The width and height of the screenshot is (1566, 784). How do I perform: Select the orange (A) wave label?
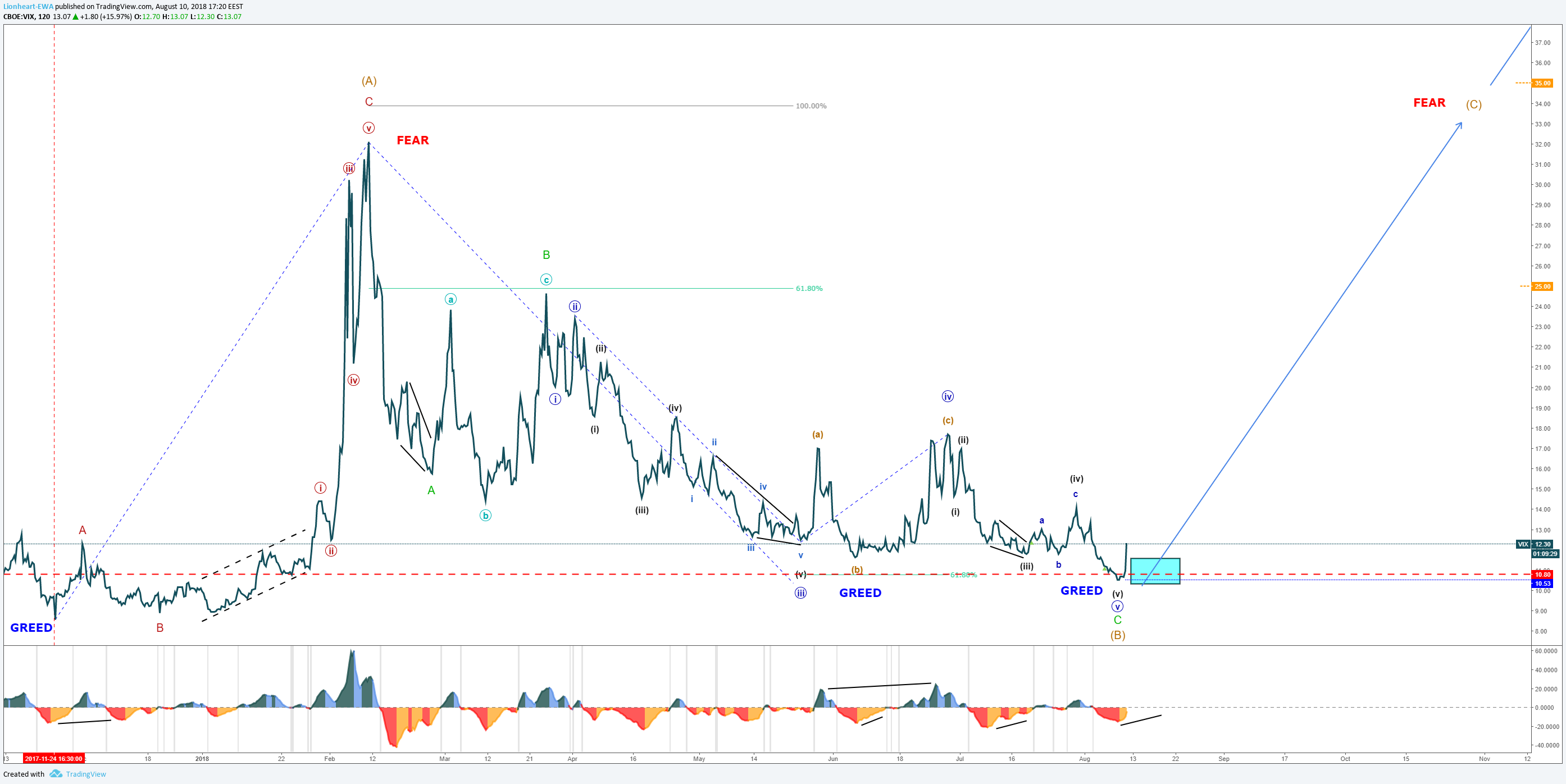click(369, 81)
